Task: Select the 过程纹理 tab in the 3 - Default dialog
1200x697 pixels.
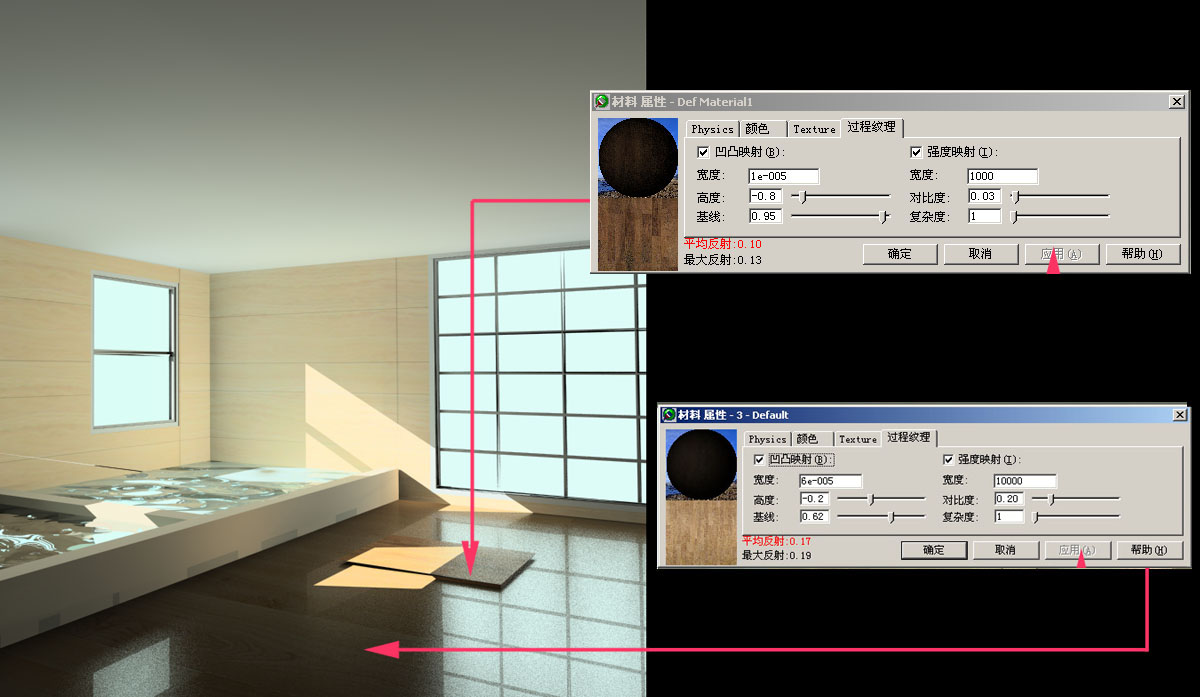Action: 908,437
